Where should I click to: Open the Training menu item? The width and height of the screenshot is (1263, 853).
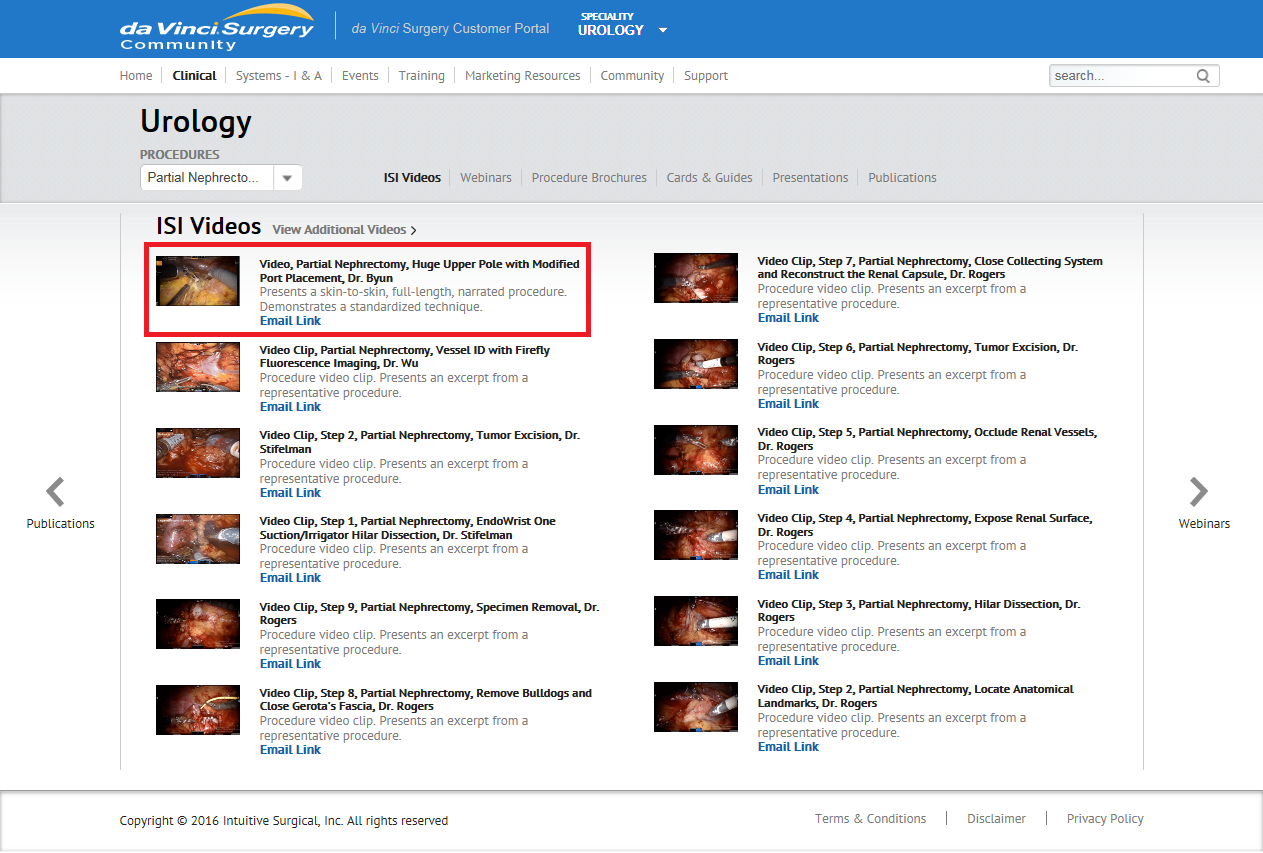(421, 76)
